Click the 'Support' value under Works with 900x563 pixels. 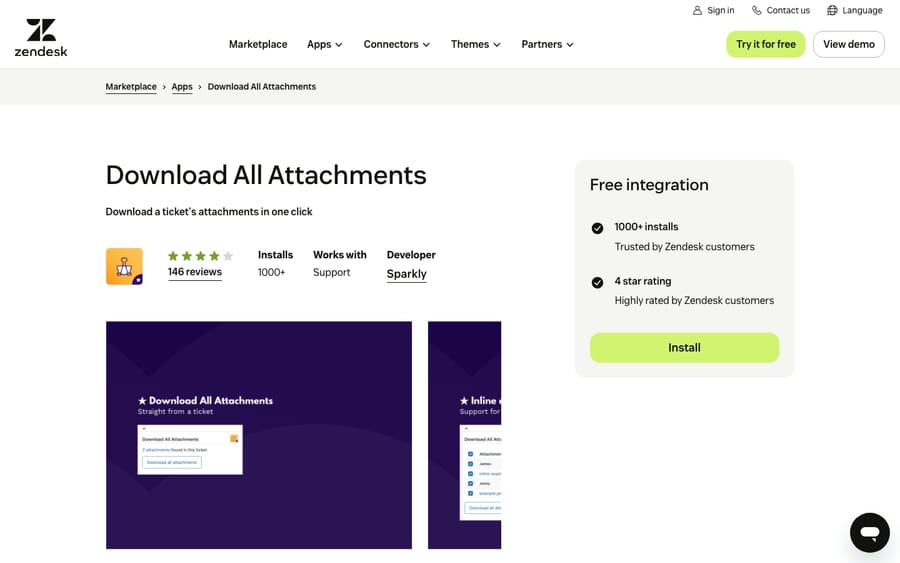[332, 273]
